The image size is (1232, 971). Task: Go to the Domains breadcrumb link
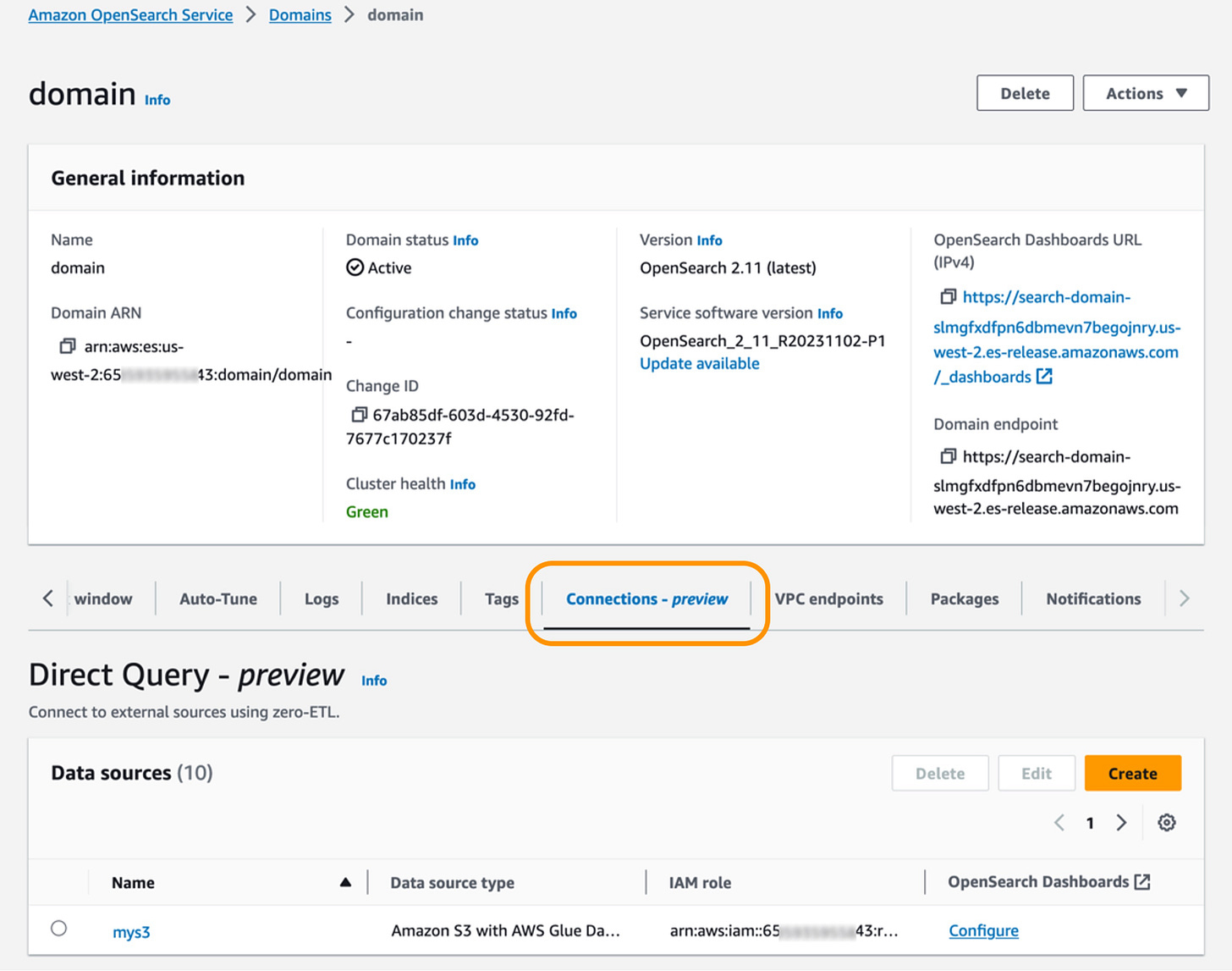coord(300,15)
